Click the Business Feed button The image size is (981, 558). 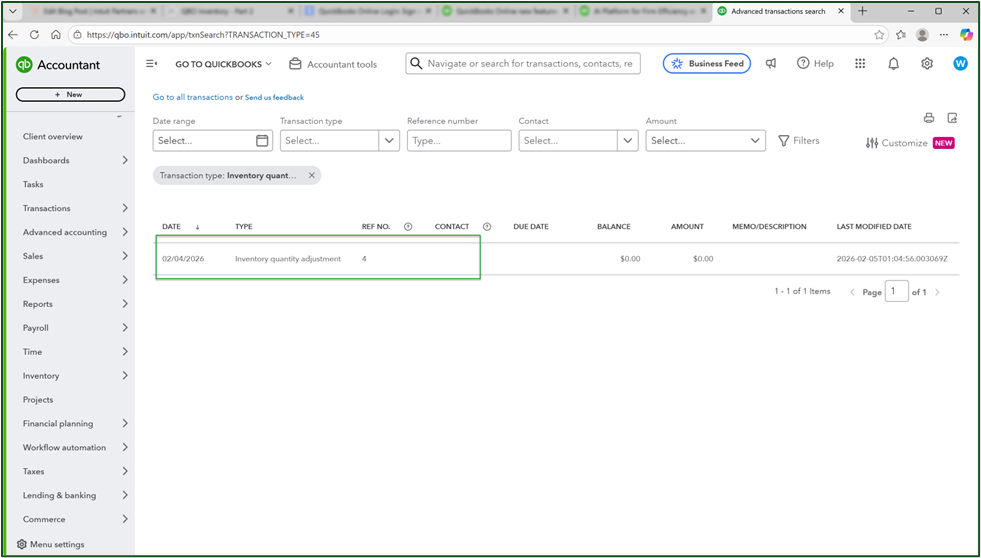(706, 64)
